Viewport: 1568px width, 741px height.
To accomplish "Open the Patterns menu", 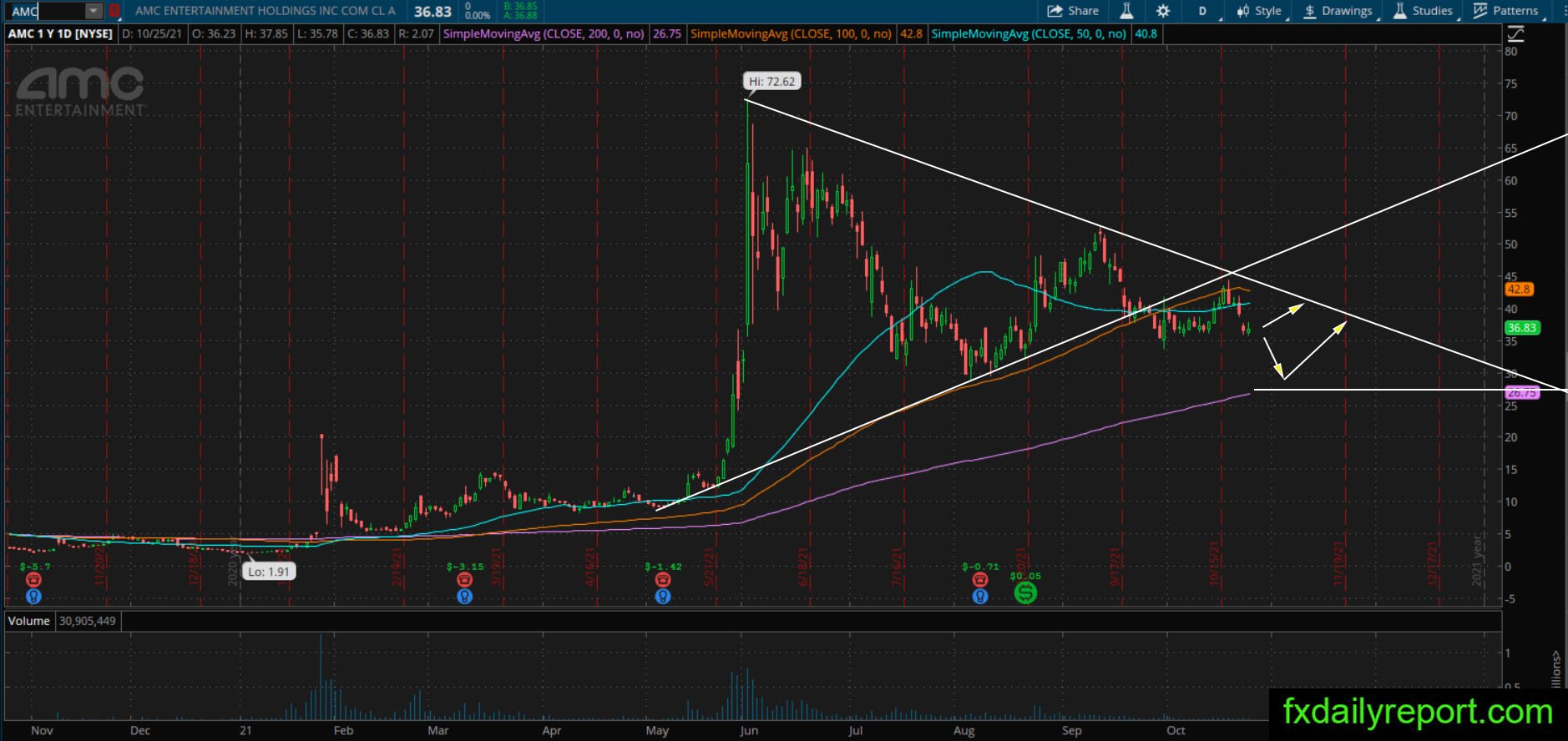I will point(1505,11).
